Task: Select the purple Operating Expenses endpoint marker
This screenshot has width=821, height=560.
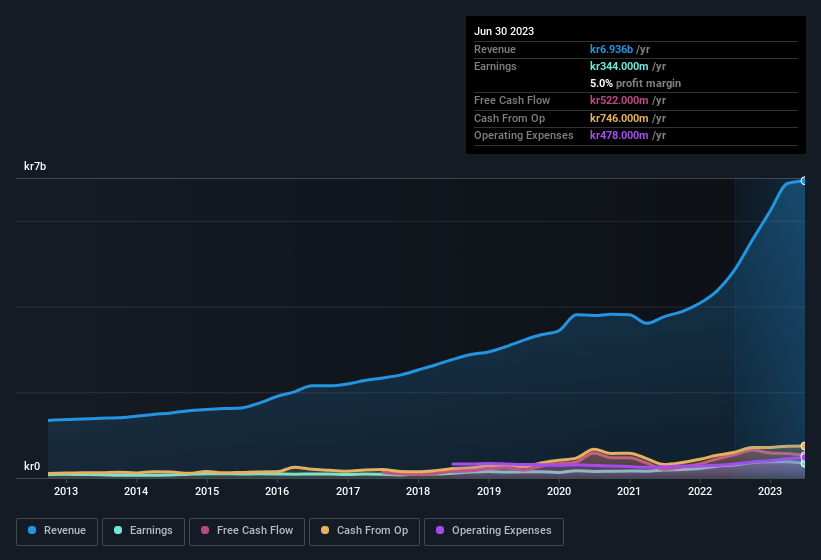Action: (x=803, y=457)
